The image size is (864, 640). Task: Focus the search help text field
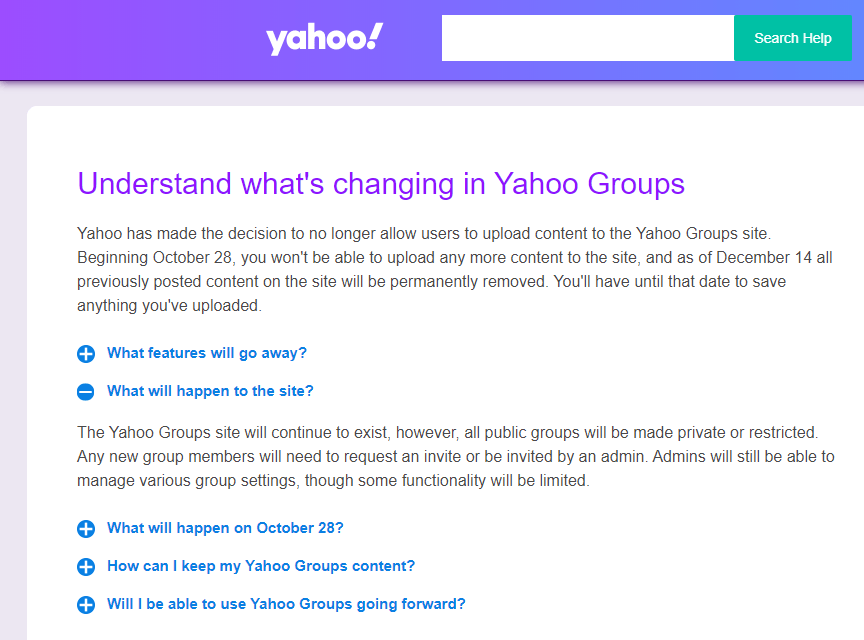588,38
